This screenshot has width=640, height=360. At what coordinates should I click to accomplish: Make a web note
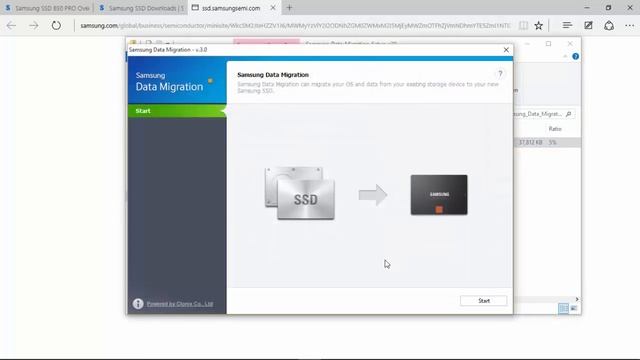click(x=588, y=26)
